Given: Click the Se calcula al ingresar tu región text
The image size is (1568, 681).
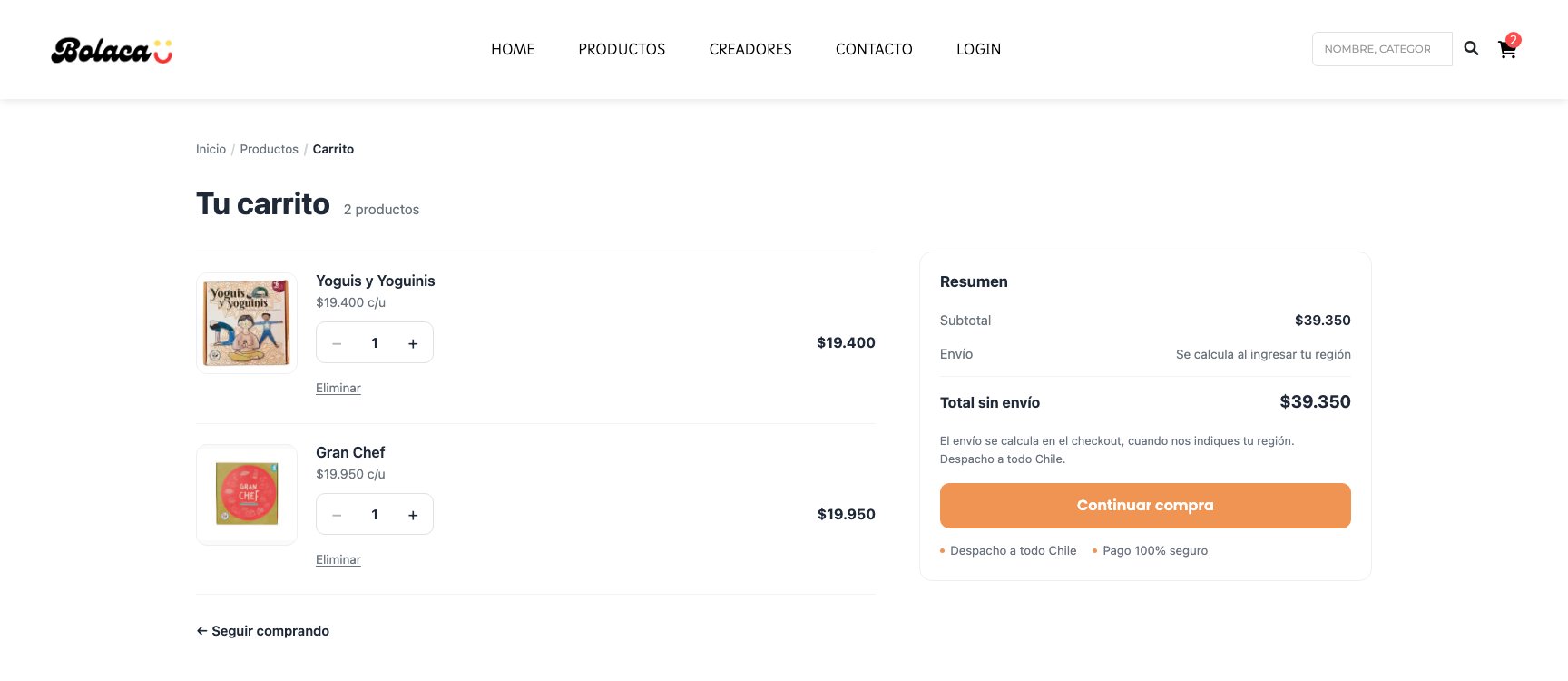Looking at the screenshot, I should tap(1263, 354).
